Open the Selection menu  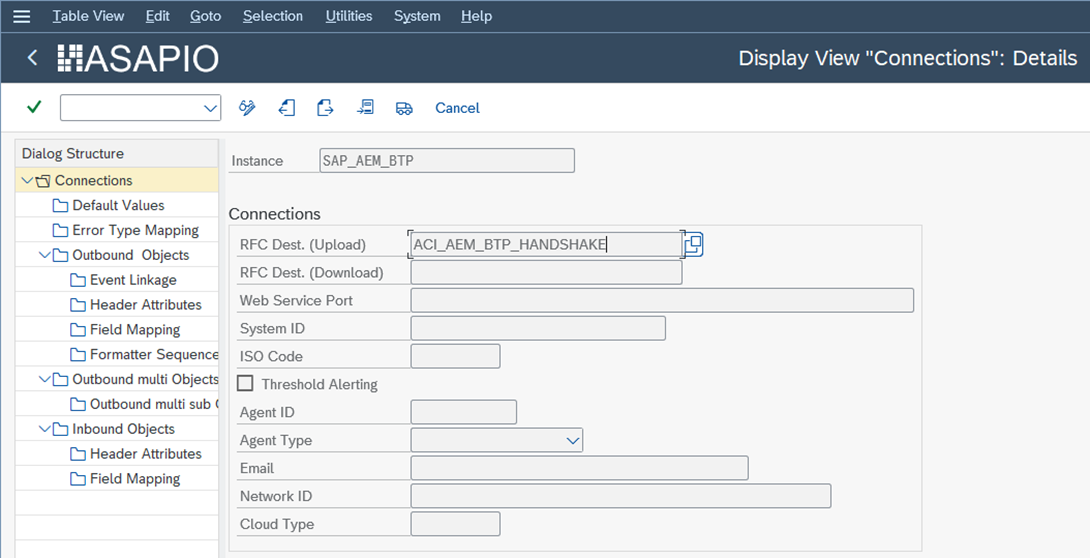coord(272,16)
